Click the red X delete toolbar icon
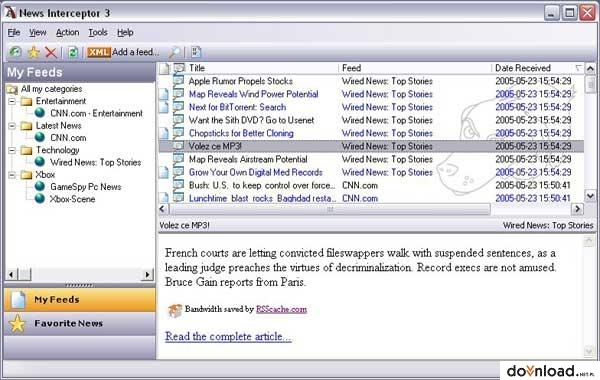The width and height of the screenshot is (600, 380). [51, 52]
